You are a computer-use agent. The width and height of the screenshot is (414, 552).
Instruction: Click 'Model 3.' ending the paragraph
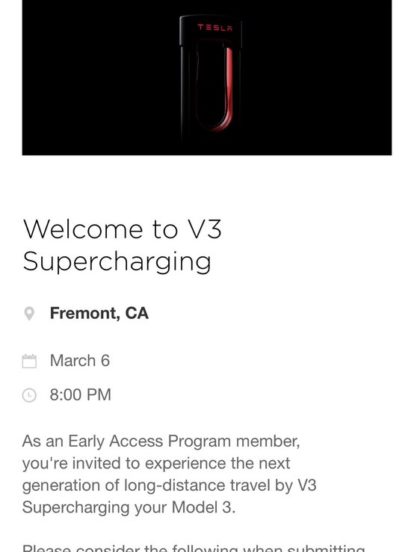203,508
